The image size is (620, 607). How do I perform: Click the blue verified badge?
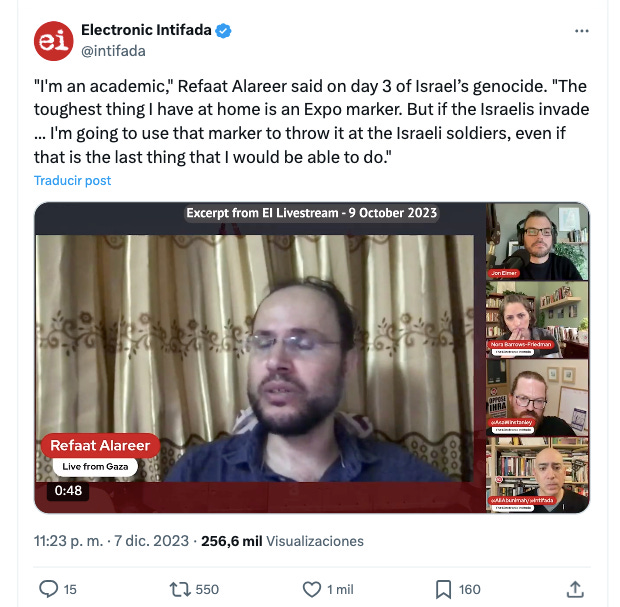tap(223, 30)
